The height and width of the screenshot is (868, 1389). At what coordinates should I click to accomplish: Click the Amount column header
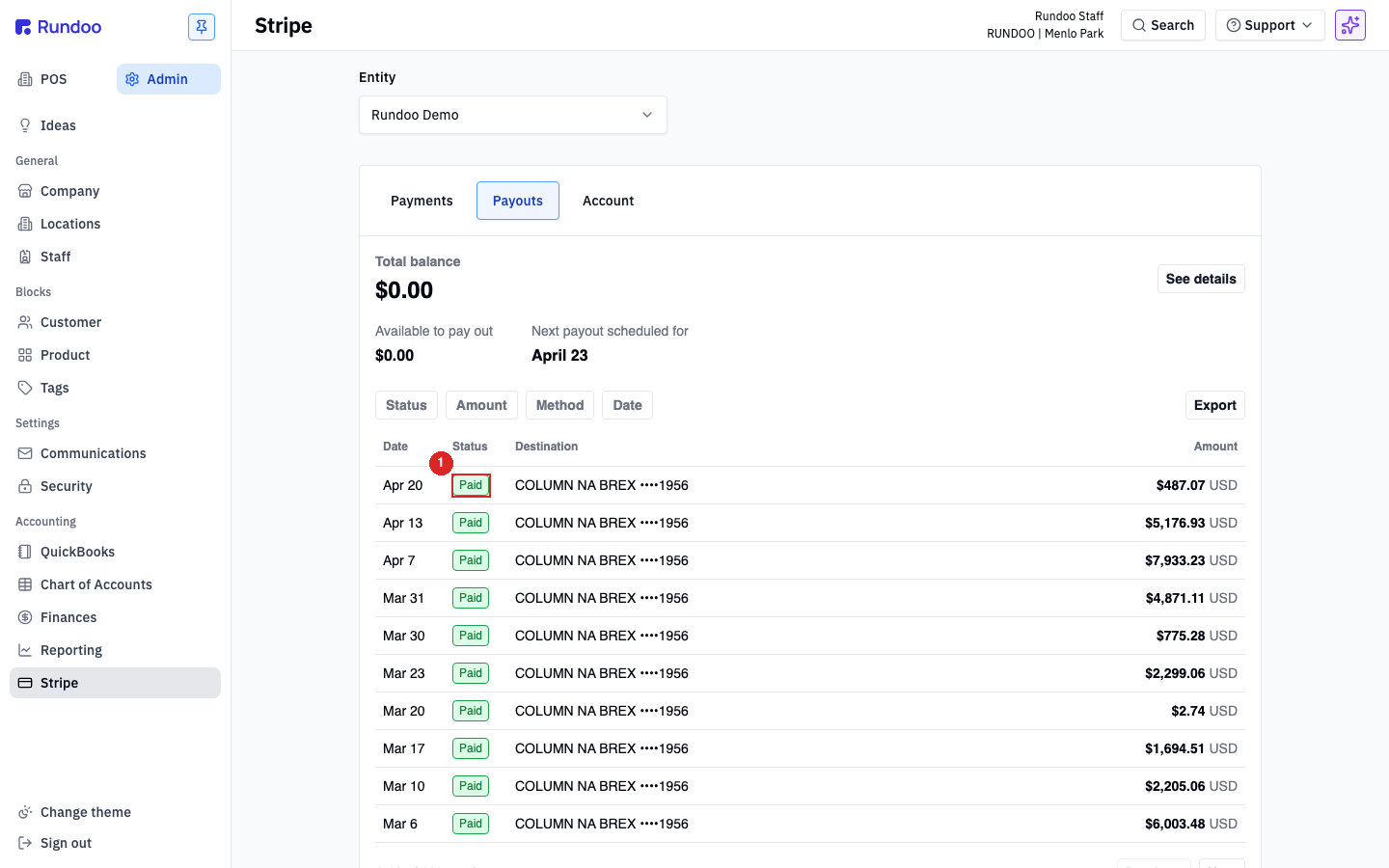(x=1215, y=447)
